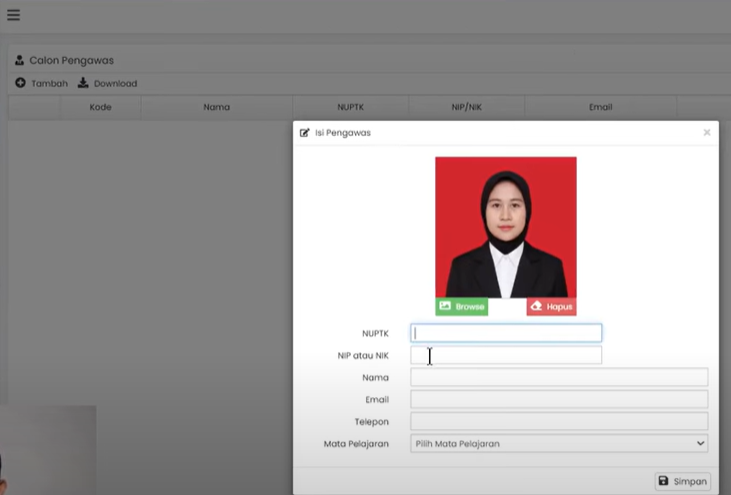Click the Mata Pelajaran field label
Image resolution: width=731 pixels, height=495 pixels.
tap(356, 444)
